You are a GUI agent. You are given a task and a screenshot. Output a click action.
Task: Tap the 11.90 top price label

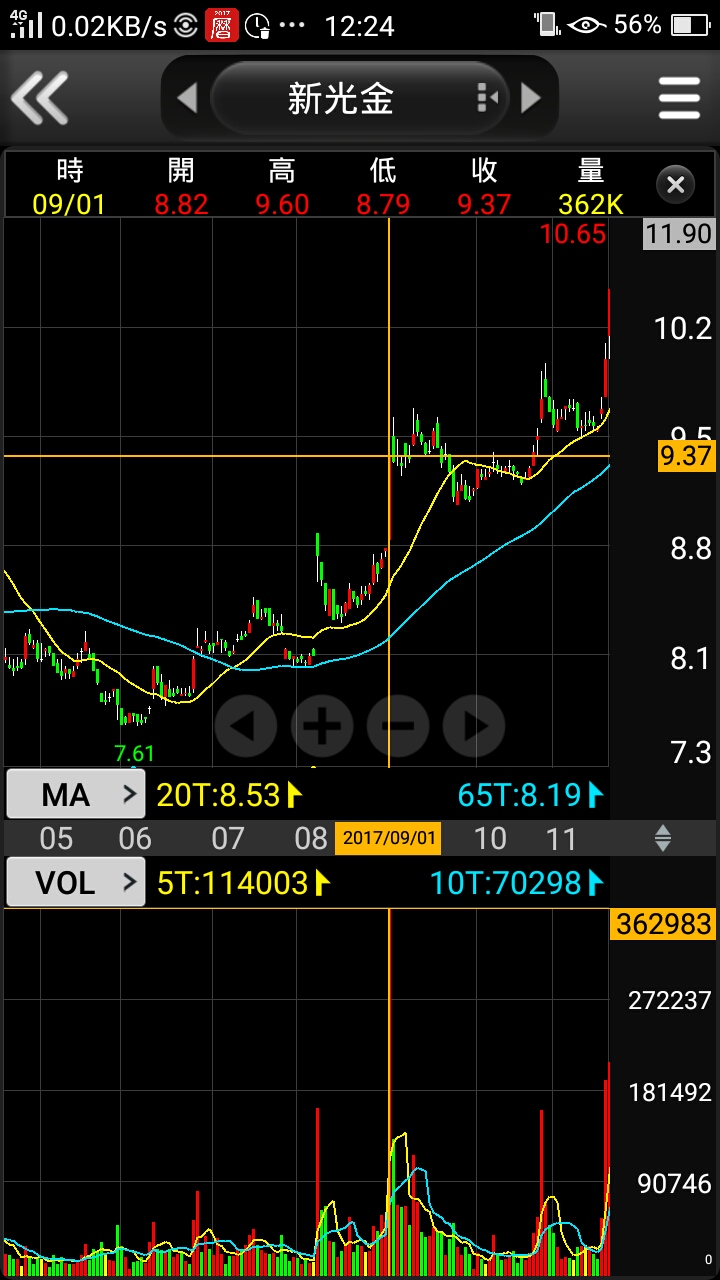tap(679, 235)
